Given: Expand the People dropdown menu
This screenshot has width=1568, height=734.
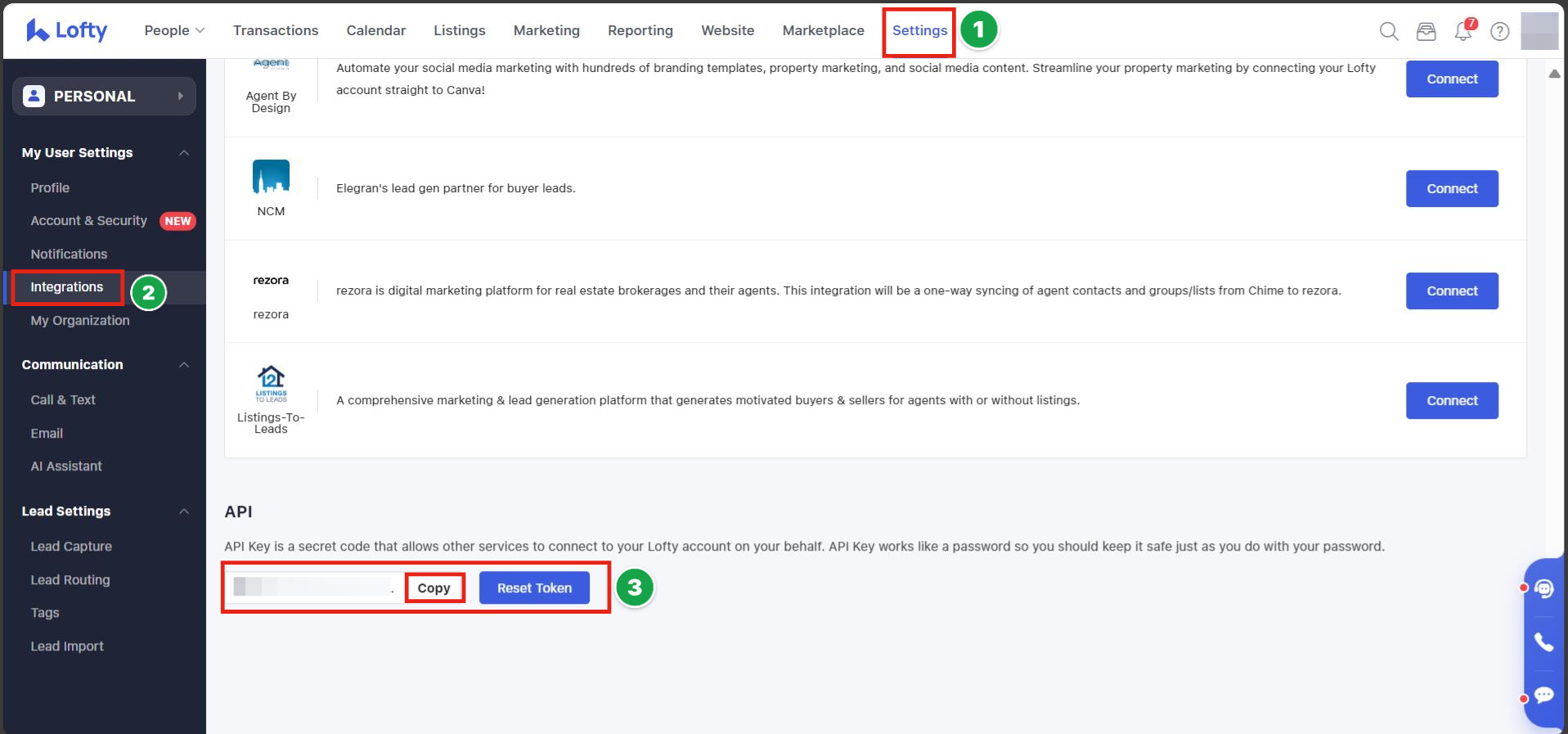Looking at the screenshot, I should click(174, 30).
